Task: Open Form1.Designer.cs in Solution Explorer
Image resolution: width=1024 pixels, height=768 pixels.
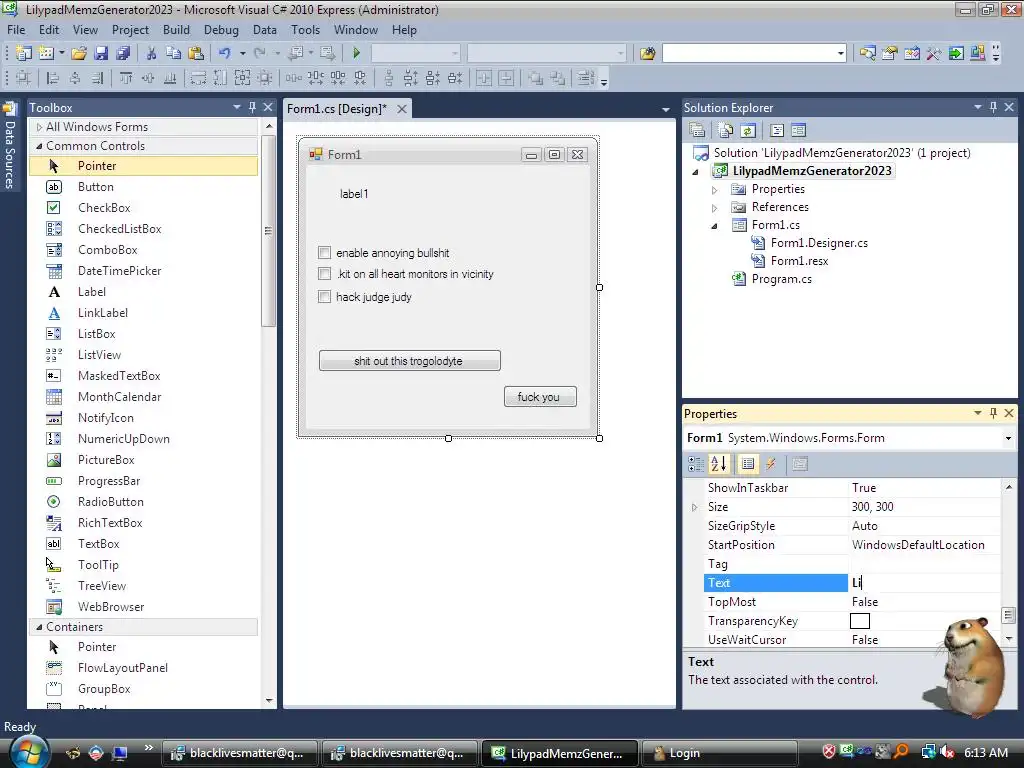Action: click(819, 243)
